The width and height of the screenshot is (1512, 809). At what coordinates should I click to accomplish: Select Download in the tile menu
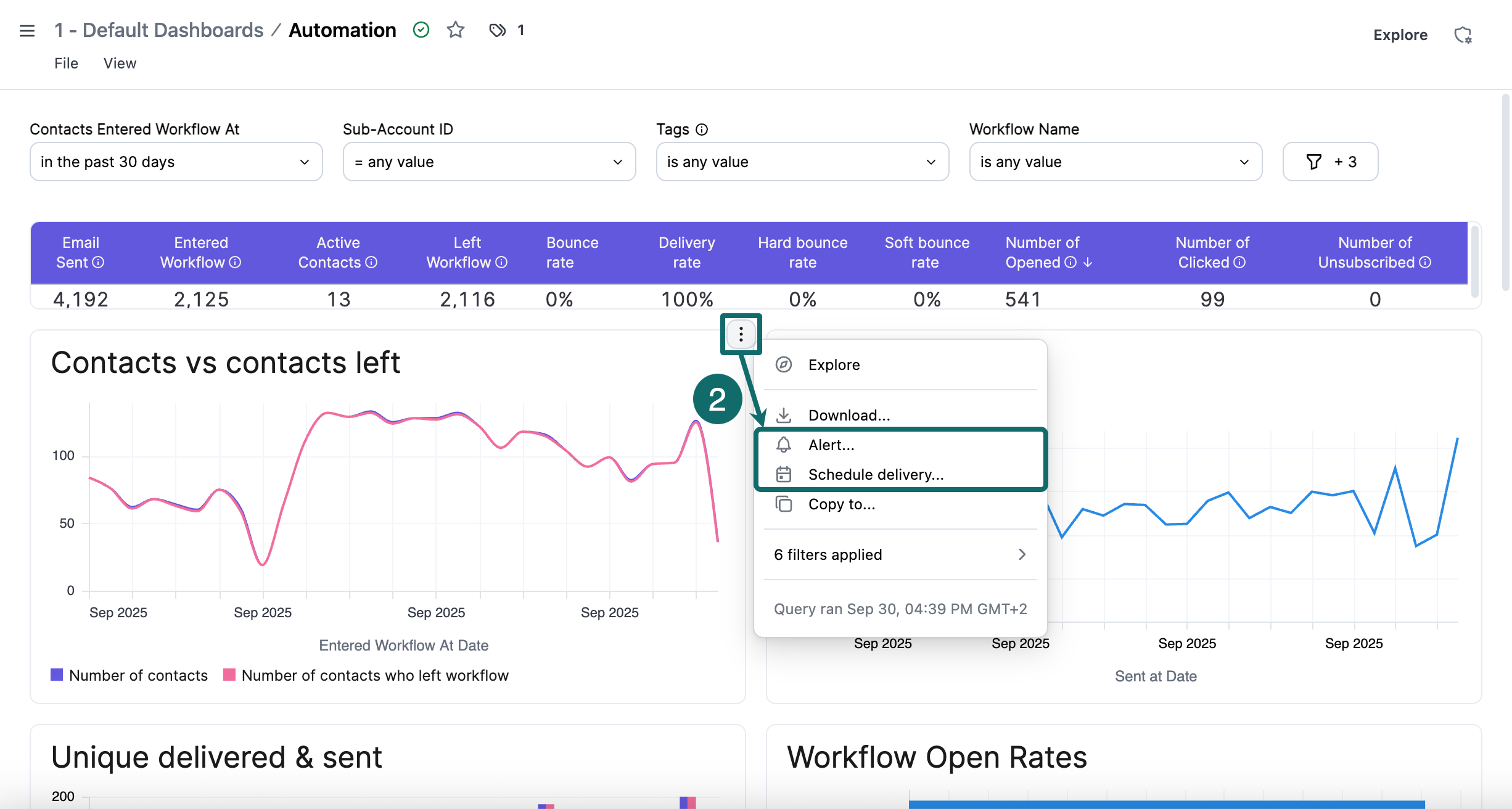pyautogui.click(x=849, y=414)
